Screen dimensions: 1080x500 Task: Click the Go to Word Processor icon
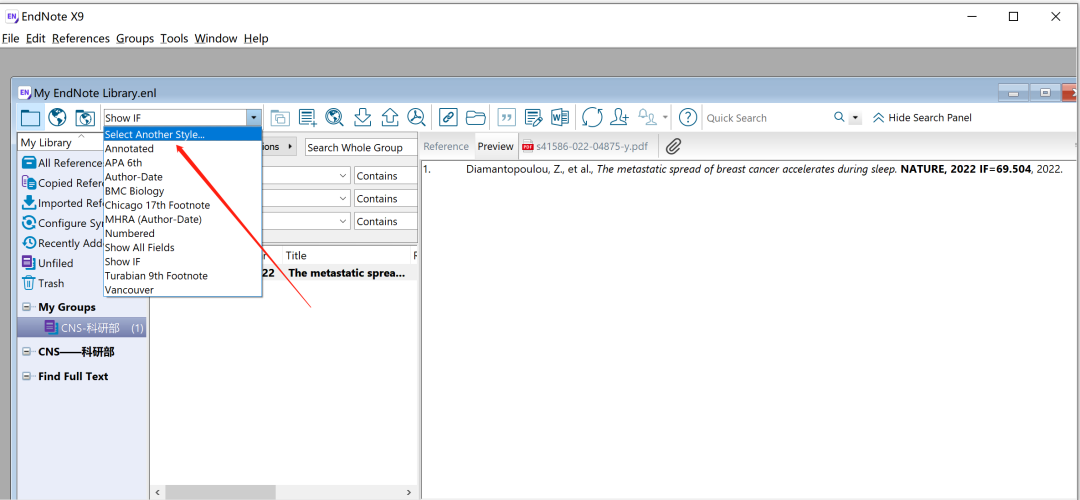point(560,118)
